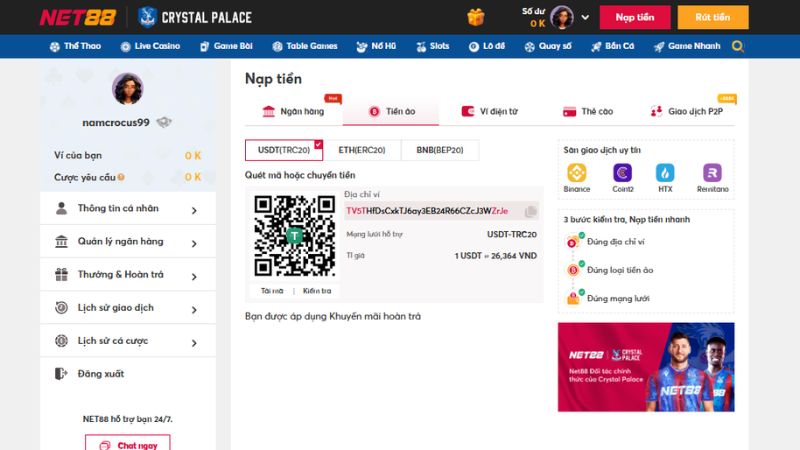
Task: Click the Rút tiền button
Action: pos(713,17)
